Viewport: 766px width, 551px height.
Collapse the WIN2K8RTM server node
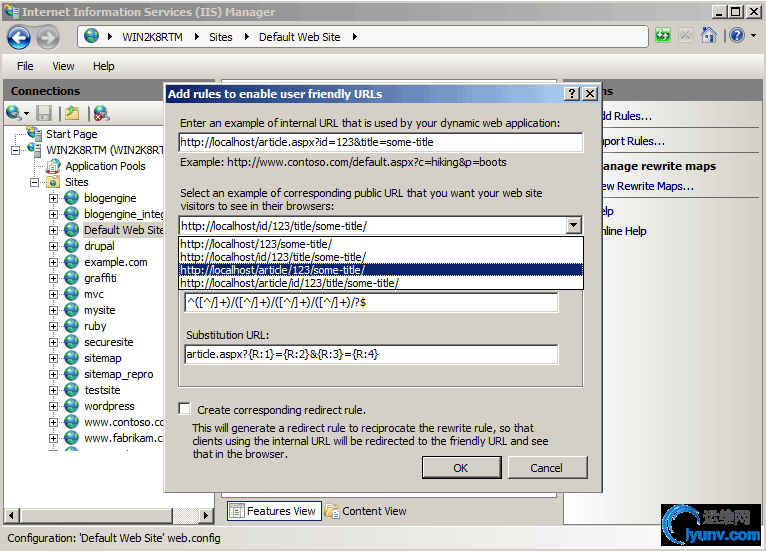(15, 150)
